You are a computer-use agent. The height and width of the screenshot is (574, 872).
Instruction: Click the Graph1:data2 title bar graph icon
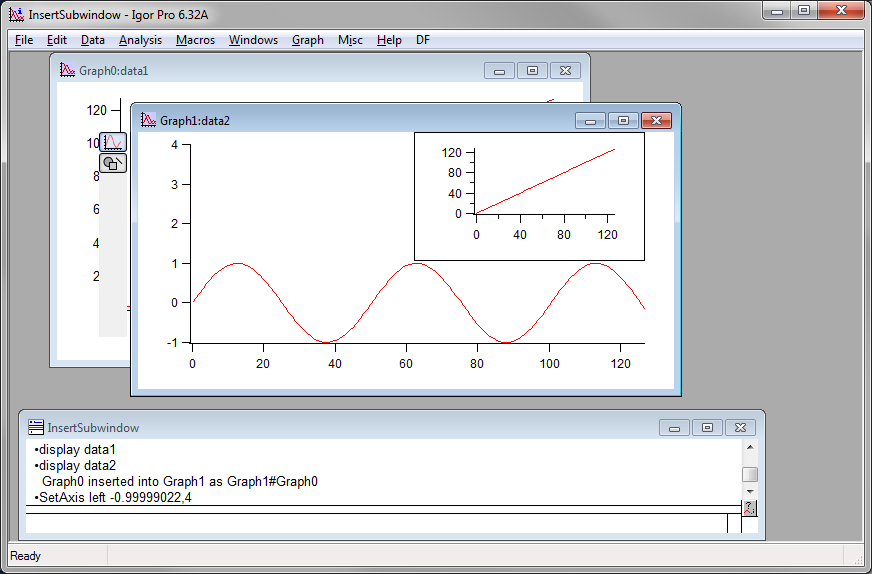click(148, 121)
